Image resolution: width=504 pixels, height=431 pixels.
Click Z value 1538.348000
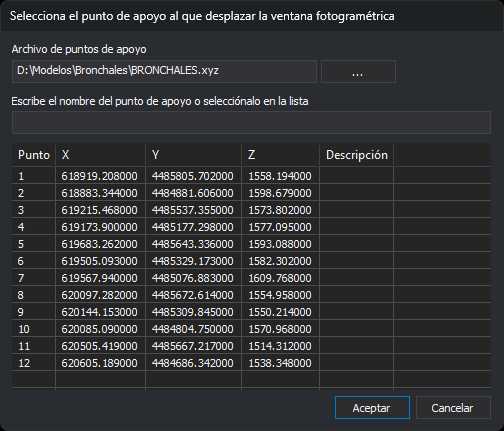(280, 363)
